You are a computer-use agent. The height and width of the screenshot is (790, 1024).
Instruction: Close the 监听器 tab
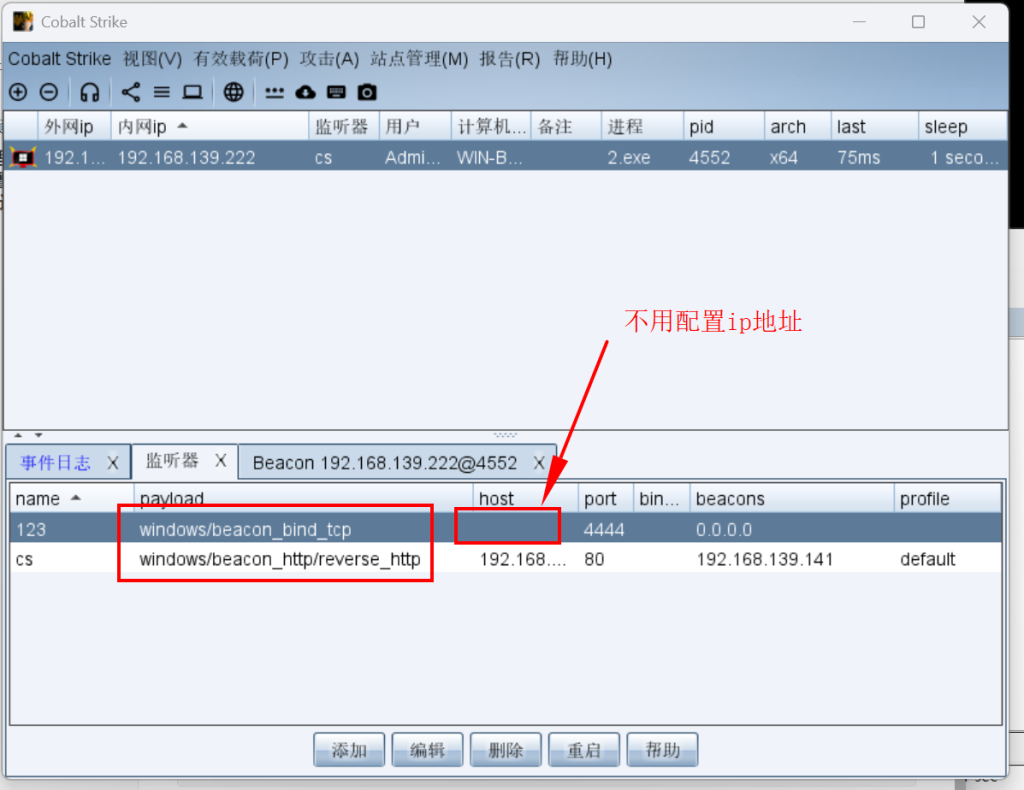pyautogui.click(x=221, y=461)
